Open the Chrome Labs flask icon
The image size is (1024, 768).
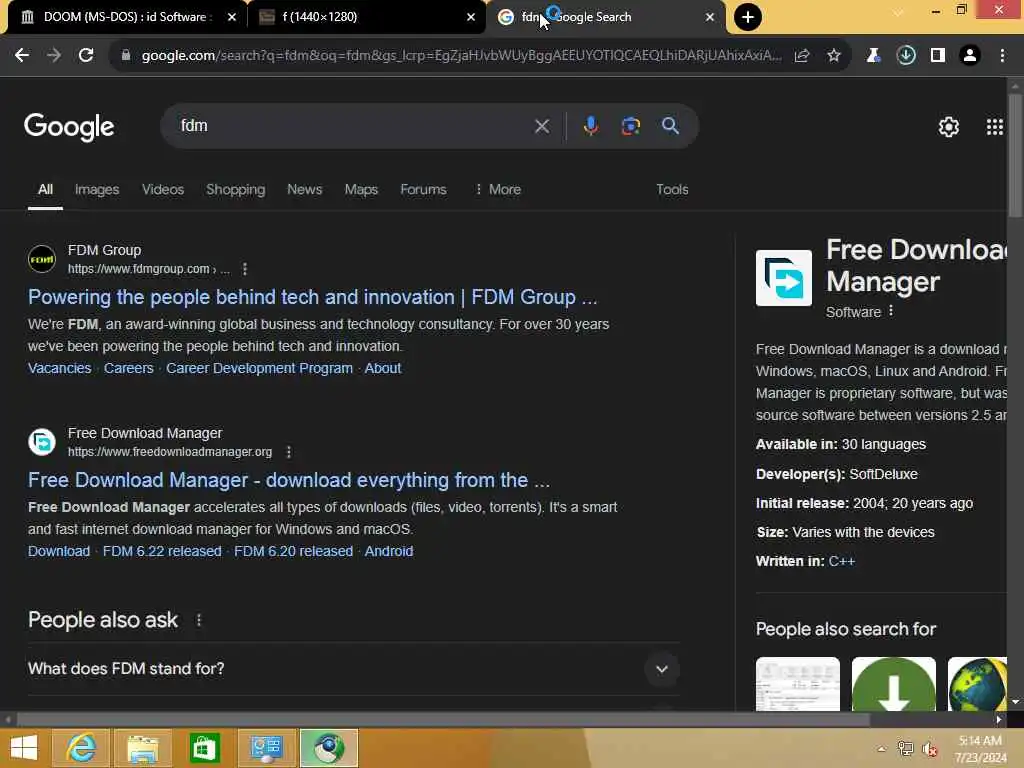point(873,56)
